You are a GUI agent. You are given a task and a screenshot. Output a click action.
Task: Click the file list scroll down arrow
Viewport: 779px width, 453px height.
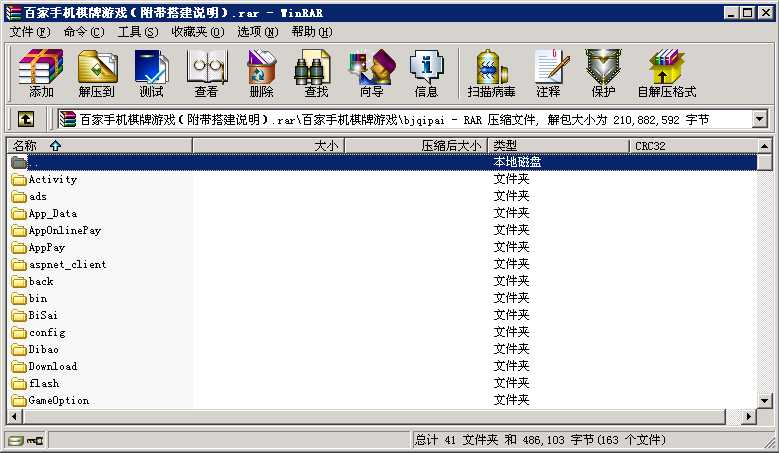coord(765,400)
